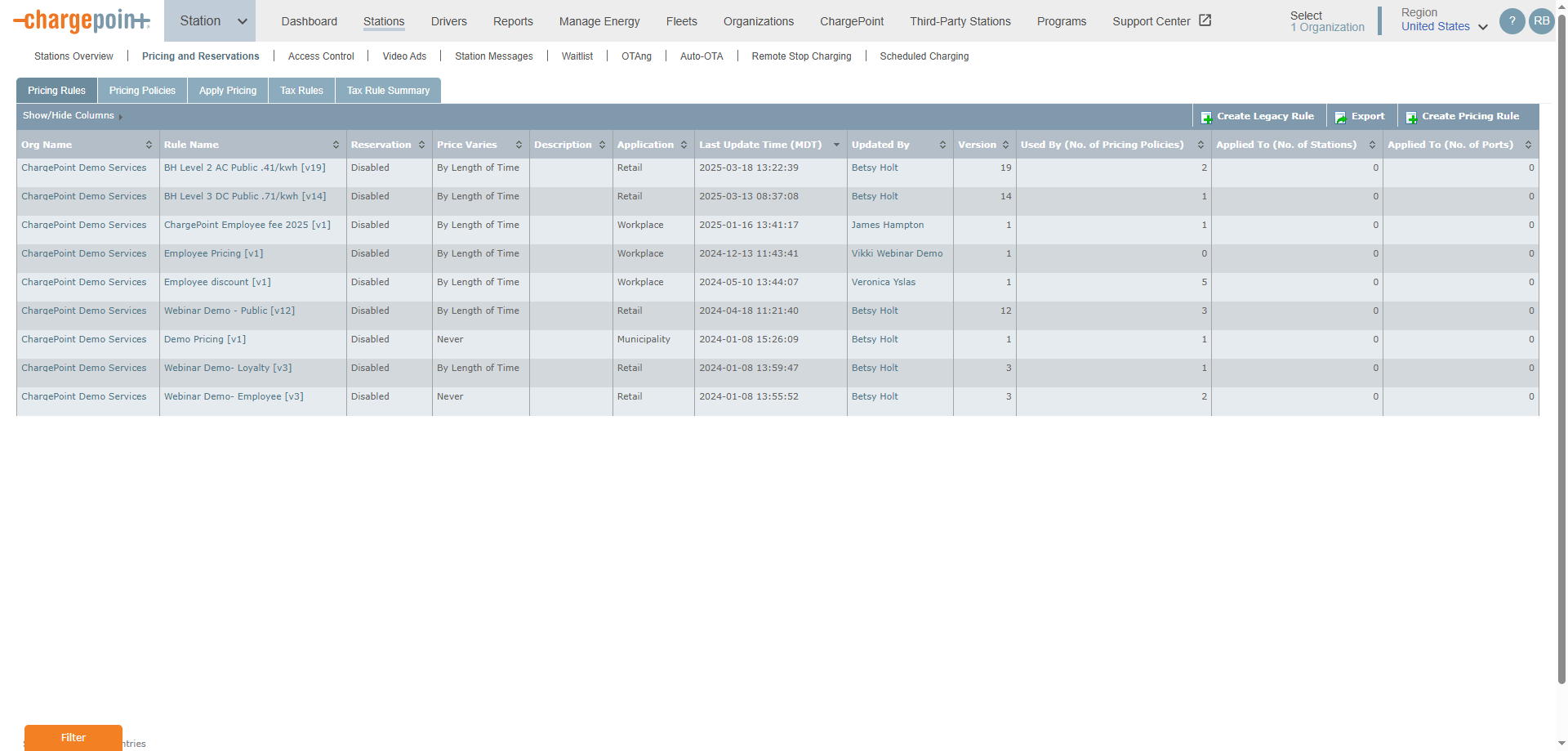1568x751 pixels.
Task: Open Station Messages subpage
Action: (x=494, y=56)
